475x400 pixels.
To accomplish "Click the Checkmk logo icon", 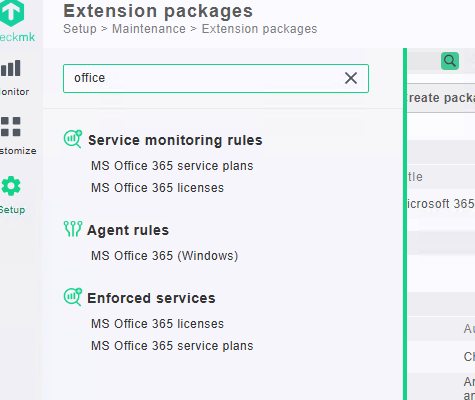I will [12, 13].
